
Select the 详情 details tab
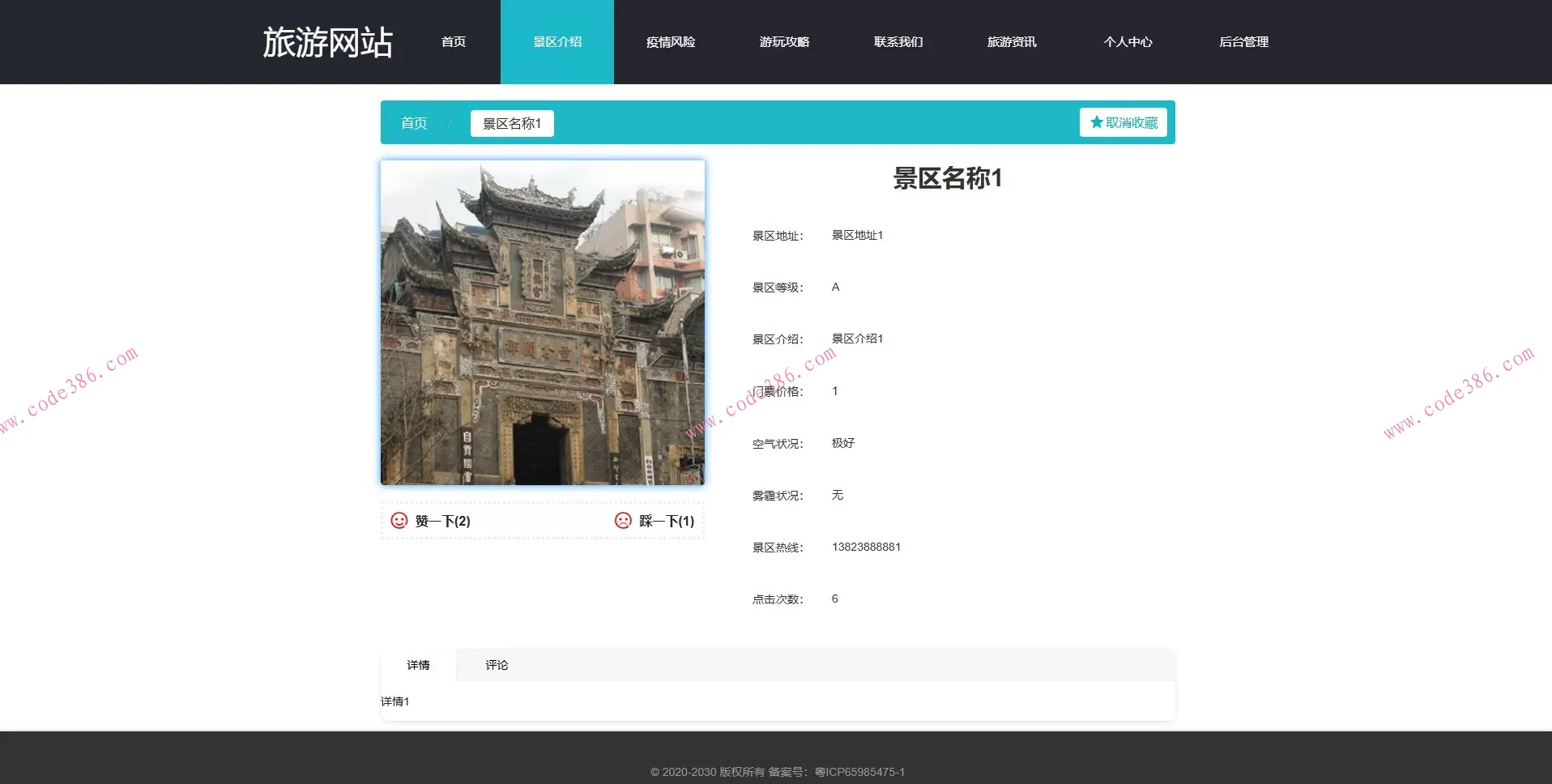[x=418, y=665]
